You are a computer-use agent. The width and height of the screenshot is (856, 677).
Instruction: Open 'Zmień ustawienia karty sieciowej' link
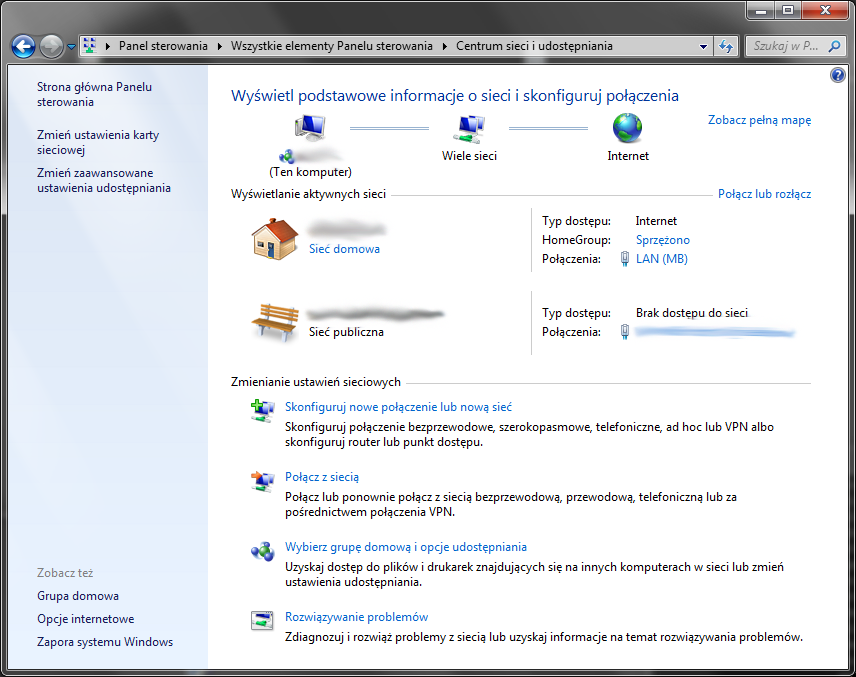(x=97, y=142)
